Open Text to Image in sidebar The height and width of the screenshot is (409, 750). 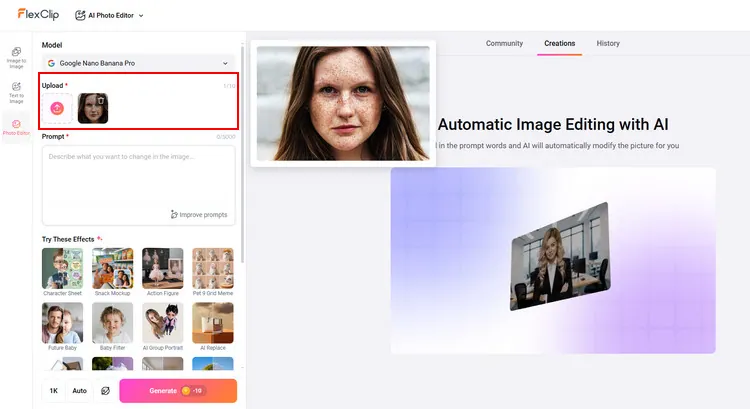[16, 93]
